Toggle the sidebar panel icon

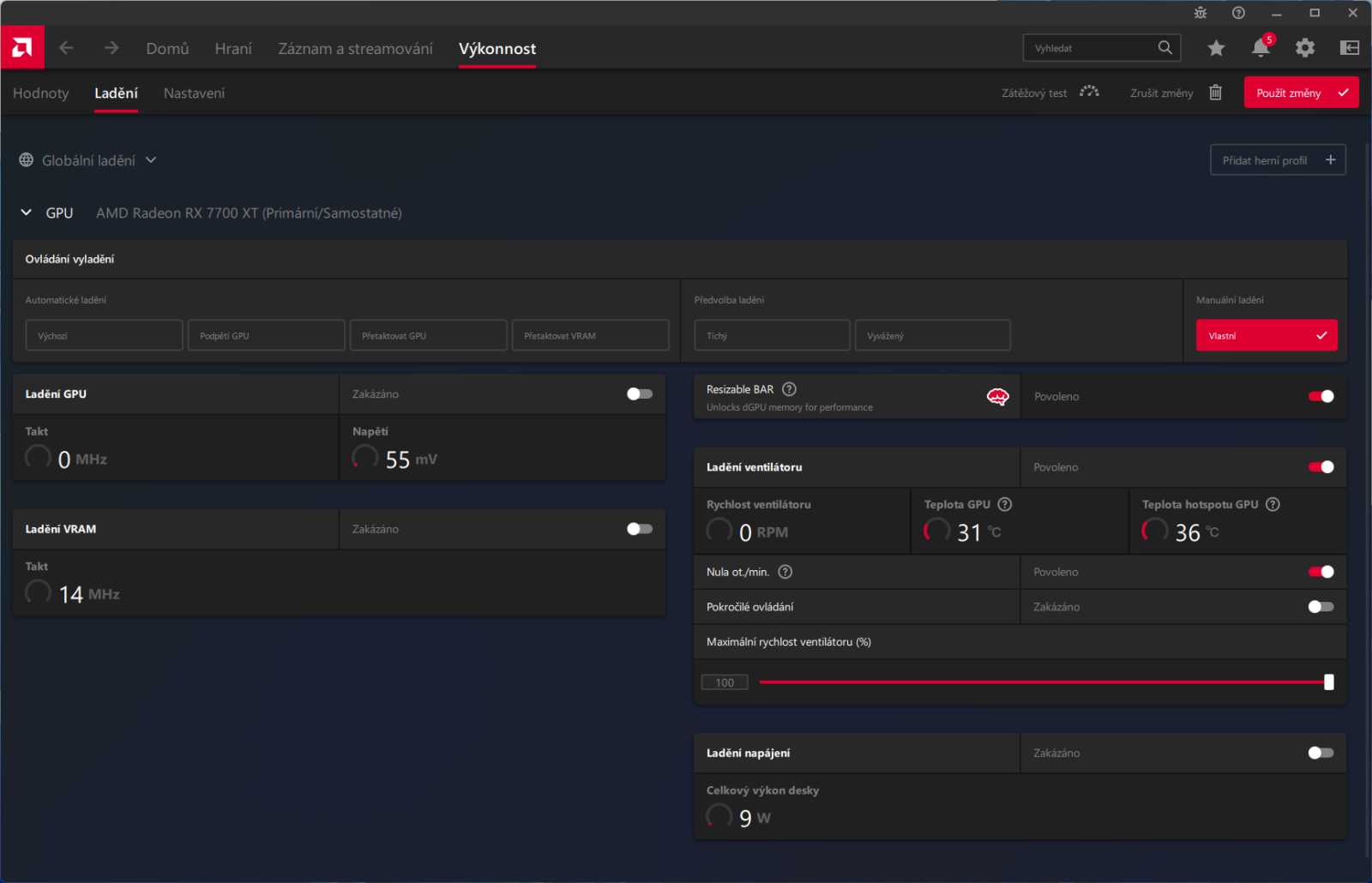click(1350, 48)
